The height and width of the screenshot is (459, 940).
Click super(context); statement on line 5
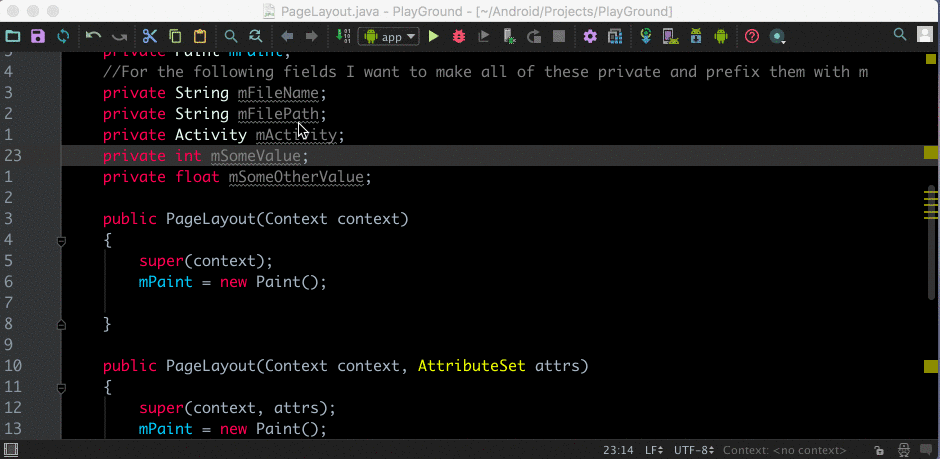(206, 261)
